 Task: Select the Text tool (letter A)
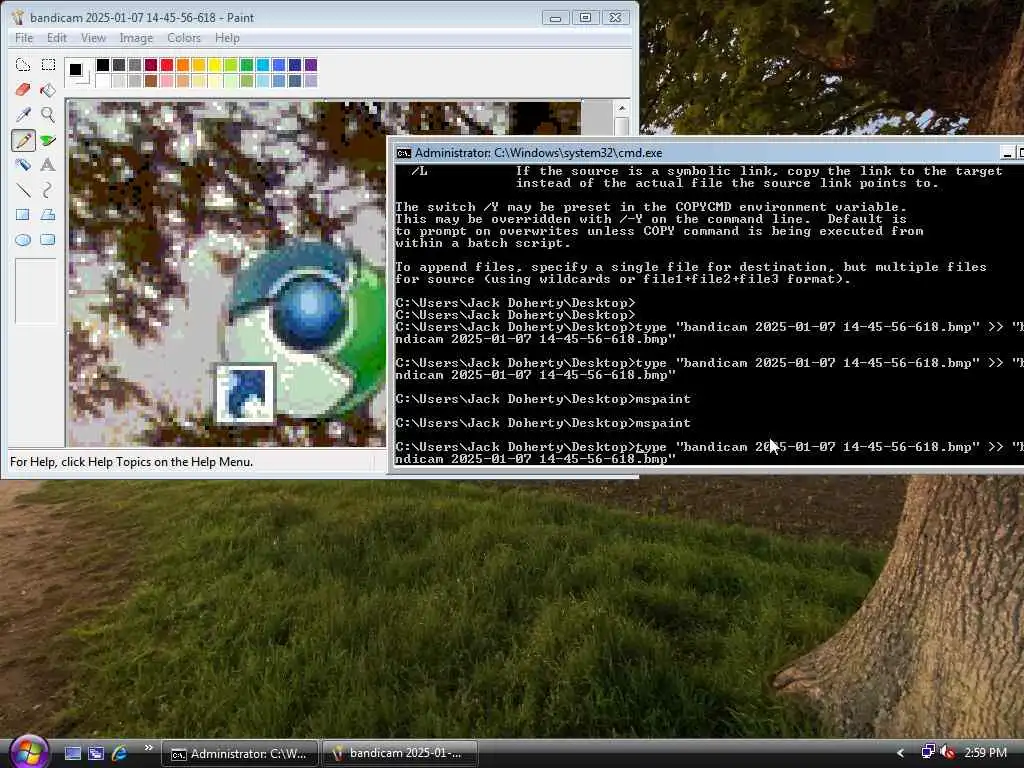tap(48, 165)
